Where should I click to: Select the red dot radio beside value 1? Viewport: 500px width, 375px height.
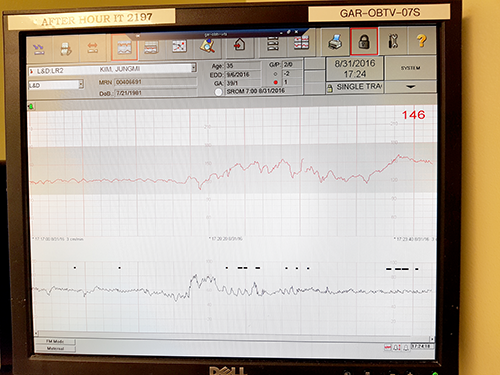pos(276,82)
